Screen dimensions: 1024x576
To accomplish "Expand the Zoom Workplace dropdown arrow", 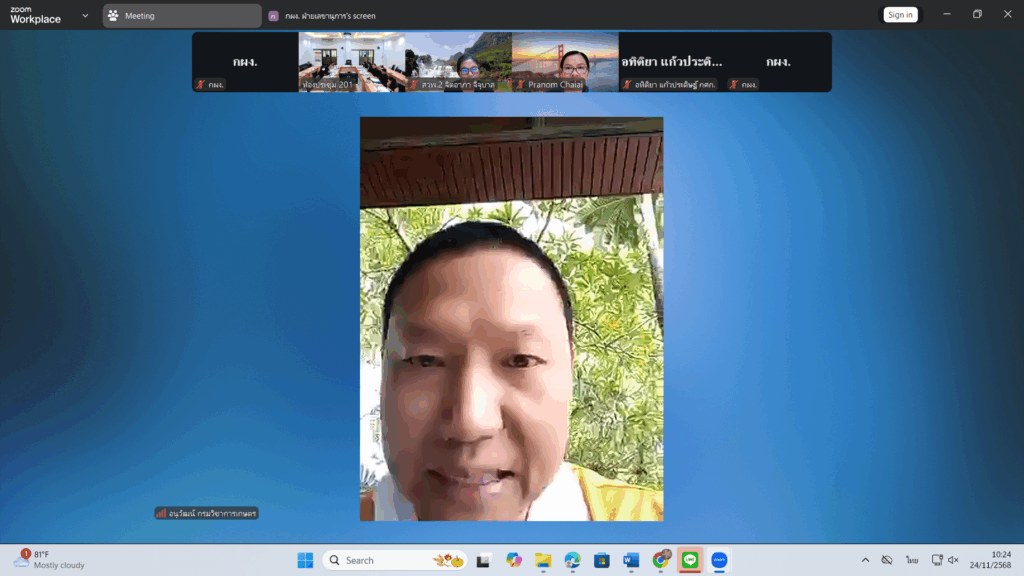I will click(x=85, y=15).
